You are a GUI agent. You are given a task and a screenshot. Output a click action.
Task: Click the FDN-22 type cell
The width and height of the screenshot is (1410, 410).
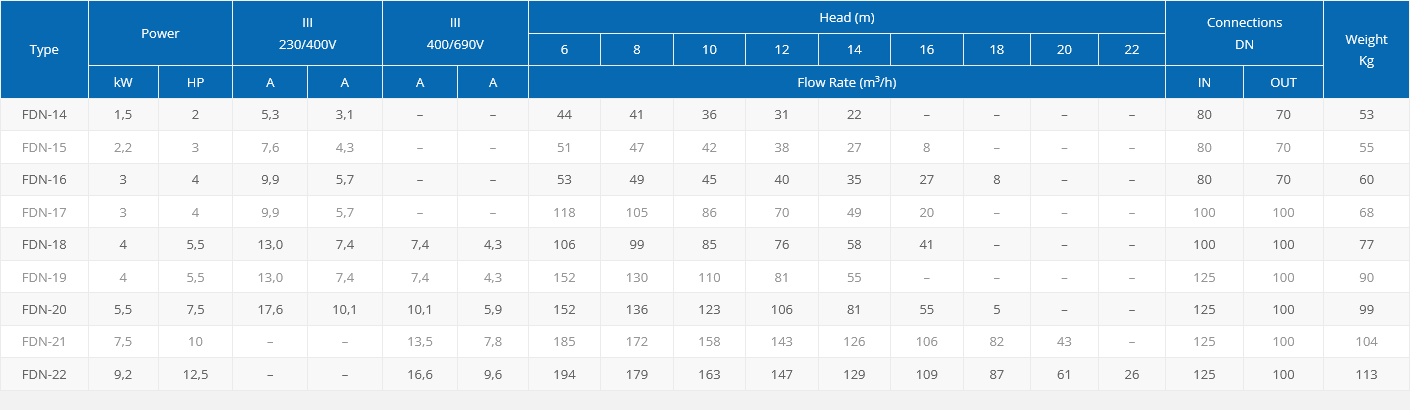(x=44, y=374)
